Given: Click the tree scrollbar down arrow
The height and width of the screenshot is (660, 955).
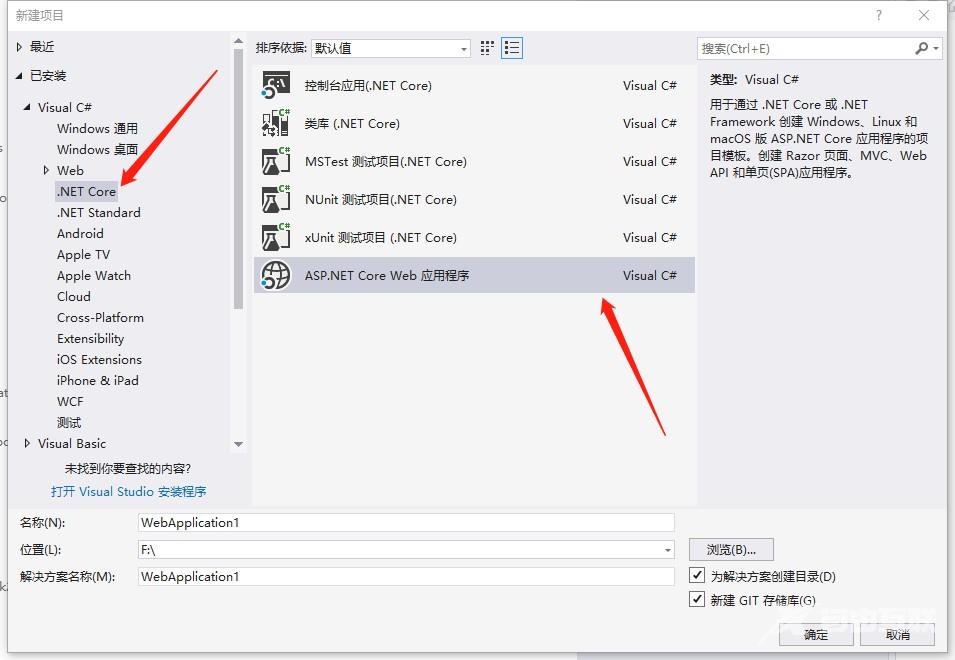Looking at the screenshot, I should [238, 444].
